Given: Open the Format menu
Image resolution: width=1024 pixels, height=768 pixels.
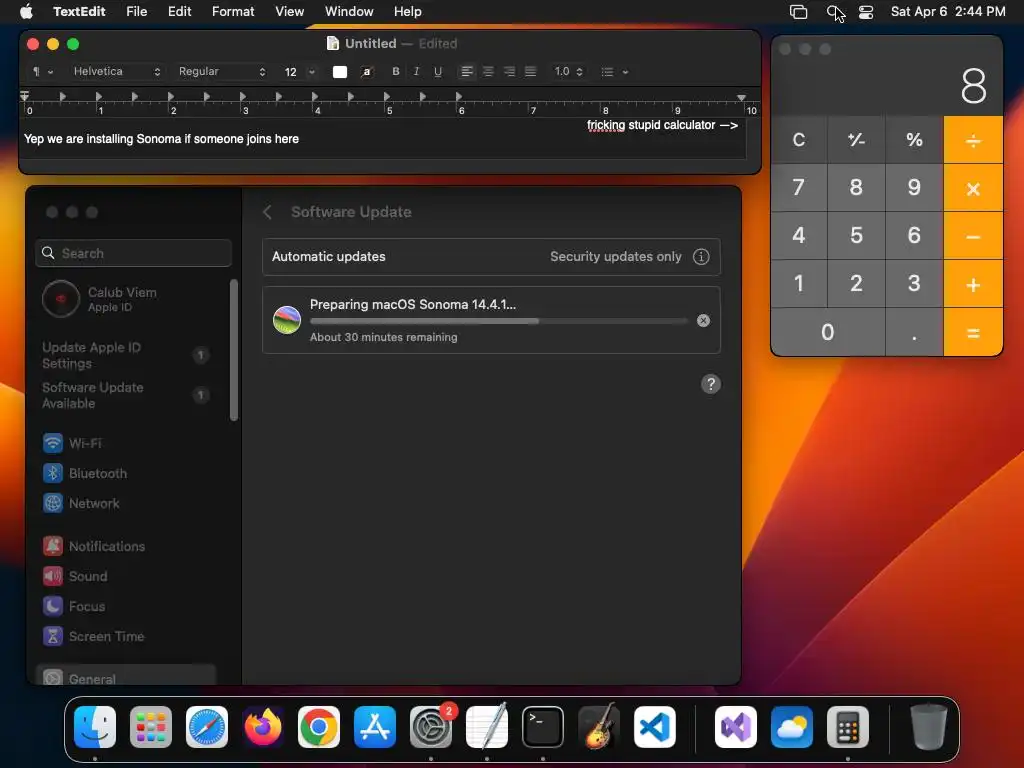Looking at the screenshot, I should (233, 12).
